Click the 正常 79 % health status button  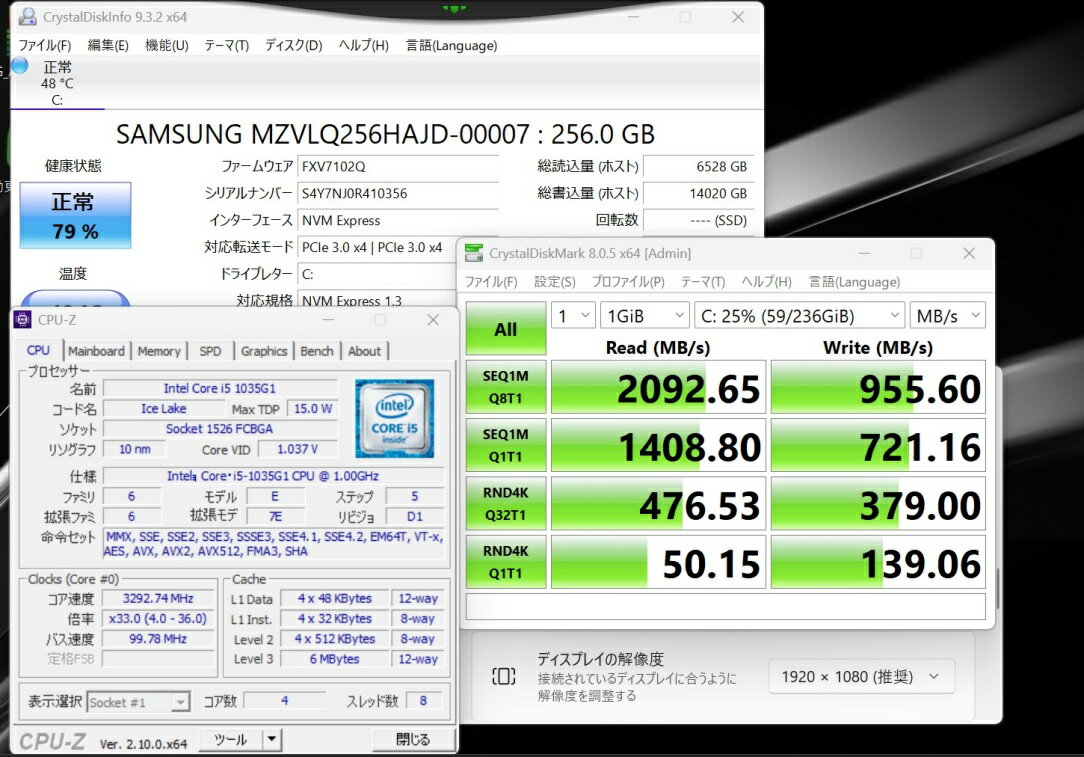tap(75, 216)
